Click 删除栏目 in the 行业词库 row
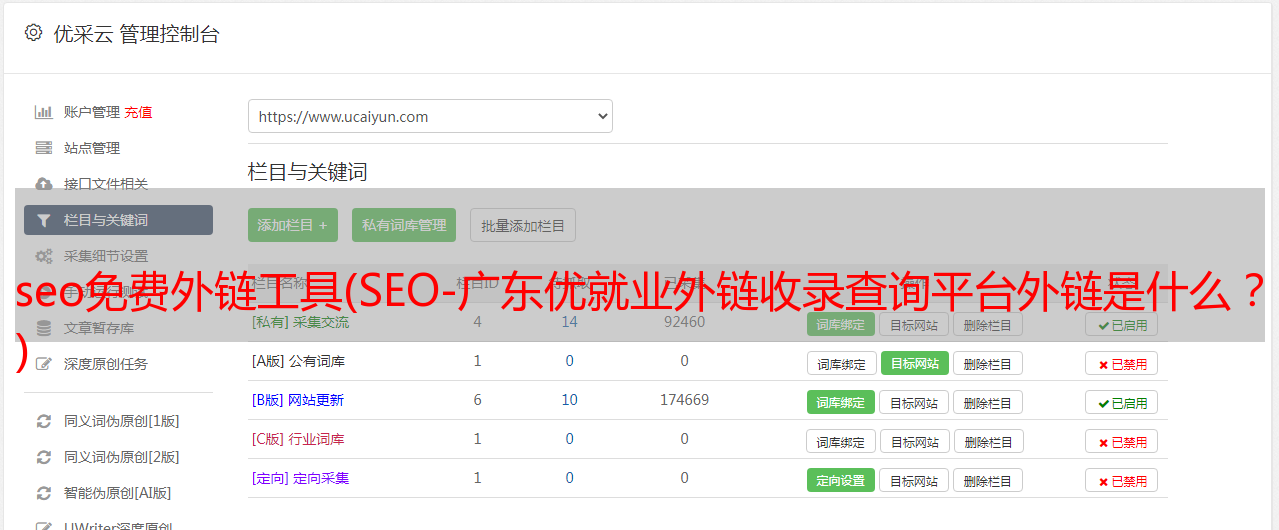The height and width of the screenshot is (530, 1279). coord(988,441)
